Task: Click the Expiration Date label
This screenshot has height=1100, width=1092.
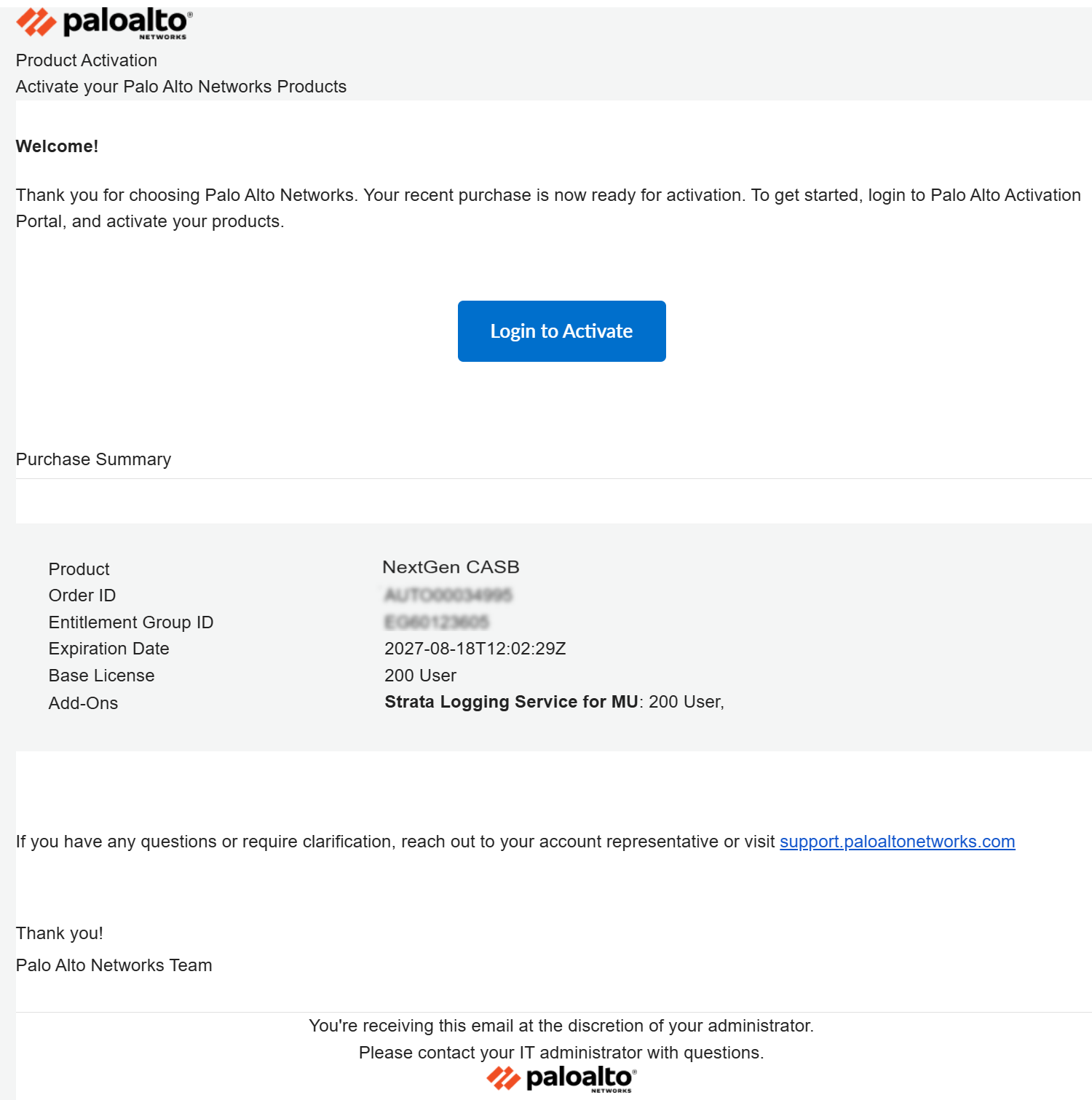Action: pyautogui.click(x=108, y=649)
